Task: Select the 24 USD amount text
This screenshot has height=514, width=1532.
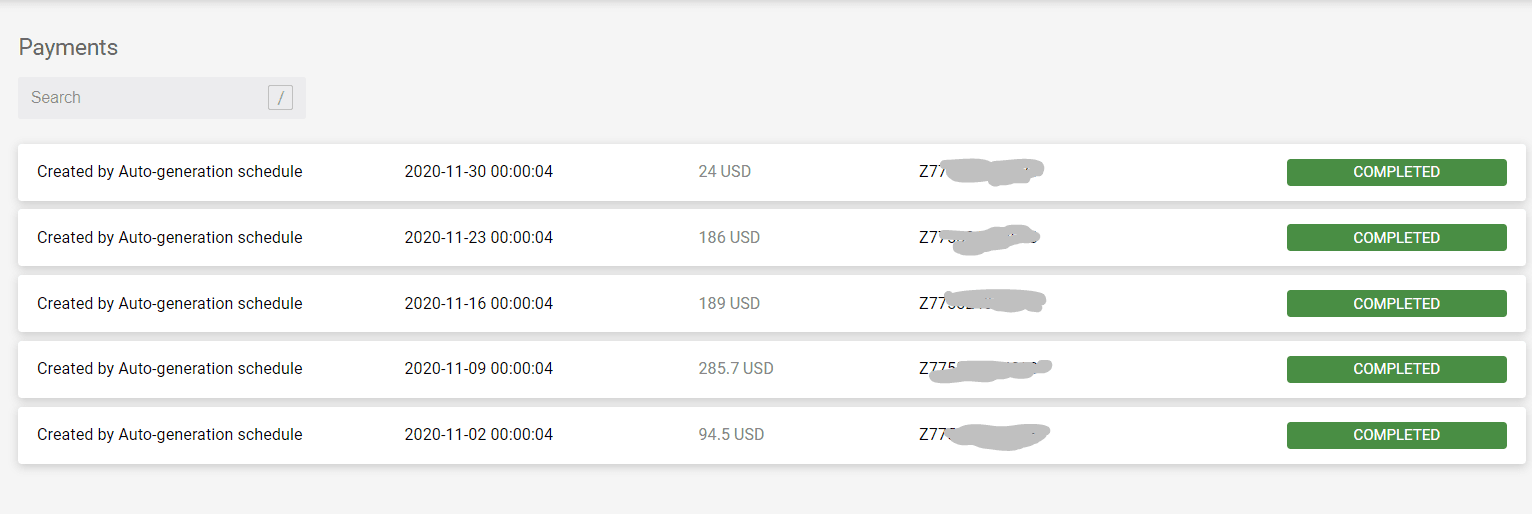Action: [724, 172]
